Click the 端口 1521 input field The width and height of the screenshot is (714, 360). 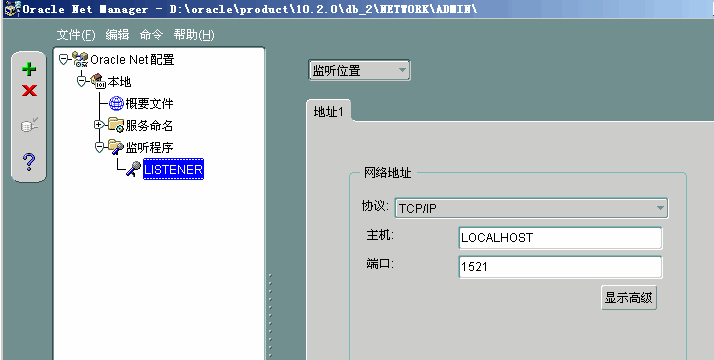coord(560,267)
